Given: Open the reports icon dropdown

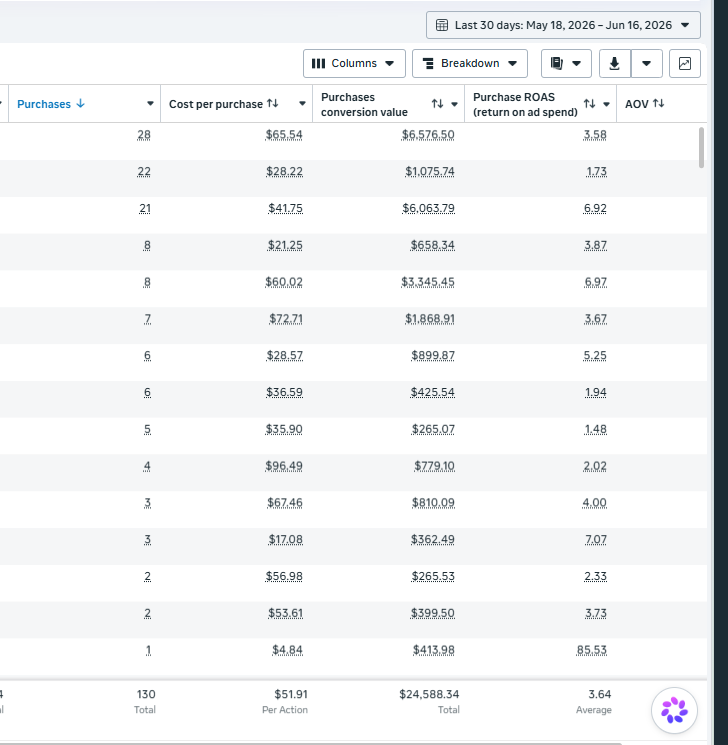Looking at the screenshot, I should [x=566, y=63].
